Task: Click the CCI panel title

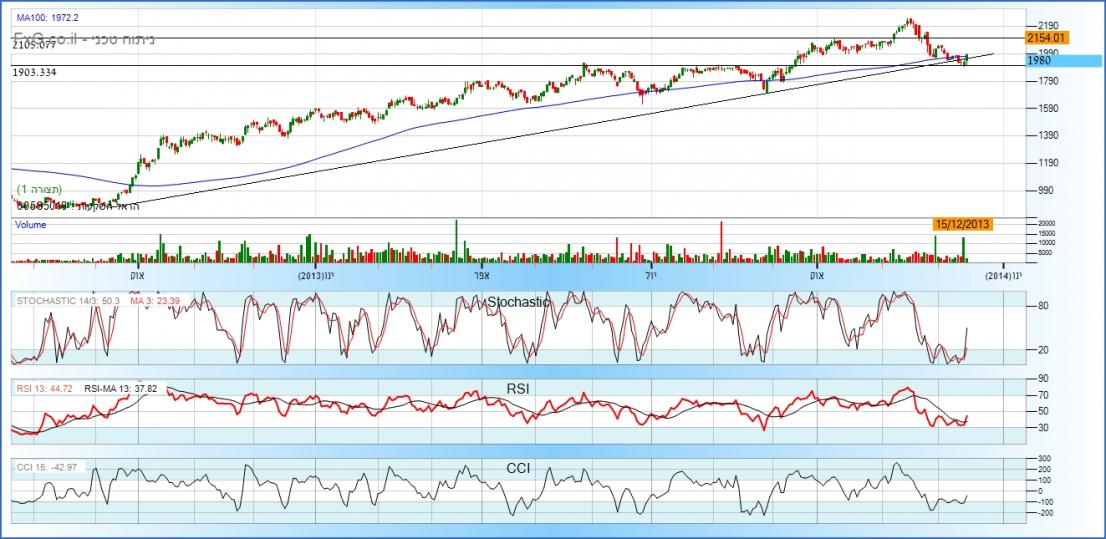Action: [516, 467]
